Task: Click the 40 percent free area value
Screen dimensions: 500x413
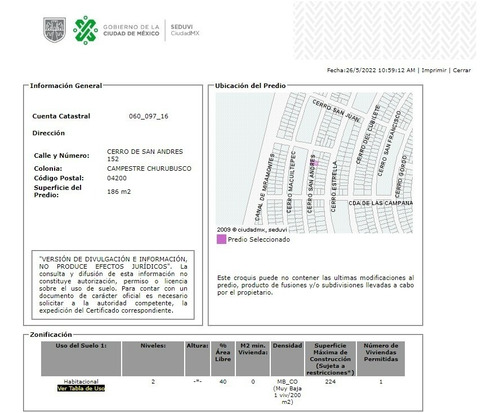Action: [223, 382]
